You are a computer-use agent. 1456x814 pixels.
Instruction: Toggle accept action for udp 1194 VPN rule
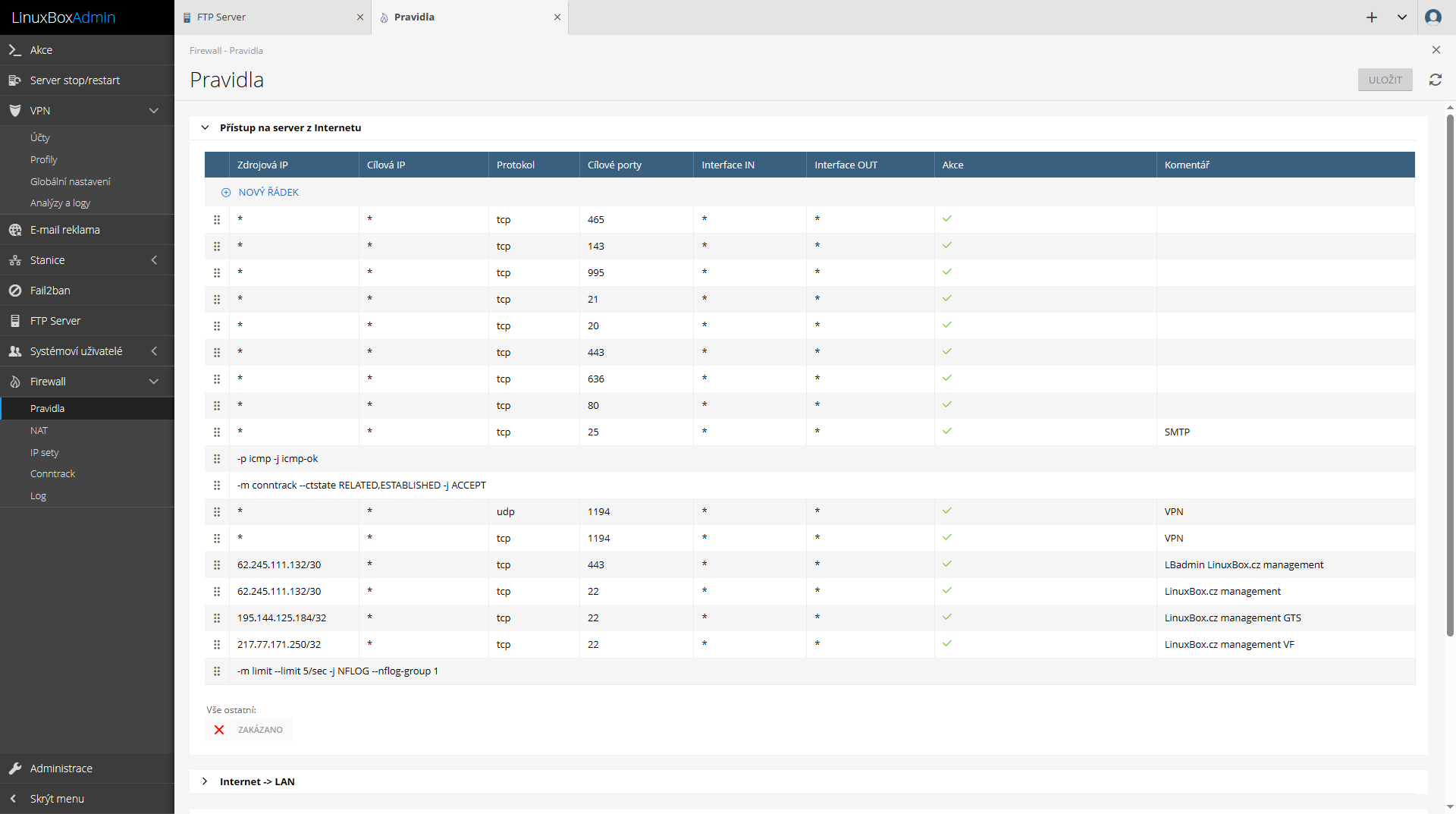(x=947, y=511)
